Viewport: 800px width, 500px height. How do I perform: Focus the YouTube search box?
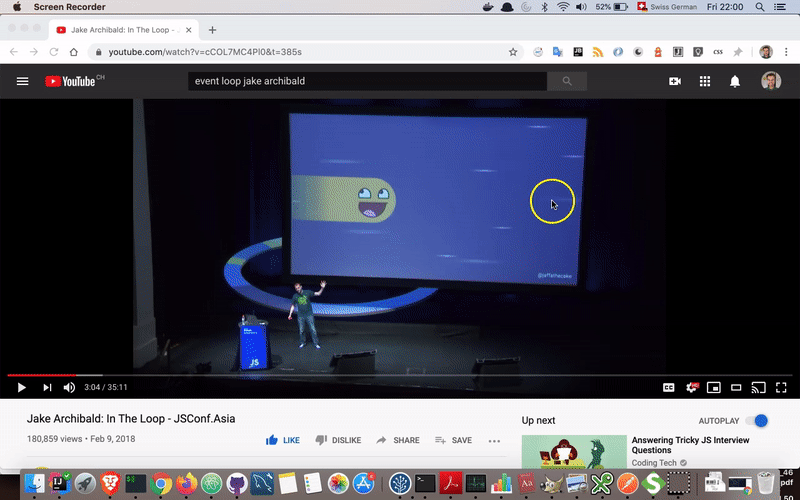367,81
